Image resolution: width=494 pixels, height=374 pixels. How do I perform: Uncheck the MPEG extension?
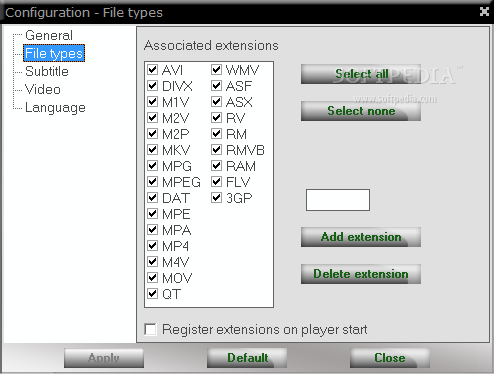pos(153,182)
